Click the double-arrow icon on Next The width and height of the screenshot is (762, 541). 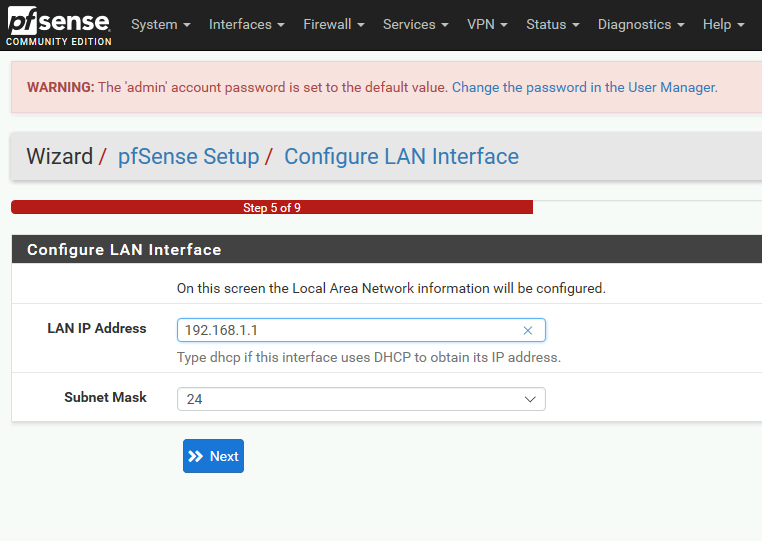195,456
